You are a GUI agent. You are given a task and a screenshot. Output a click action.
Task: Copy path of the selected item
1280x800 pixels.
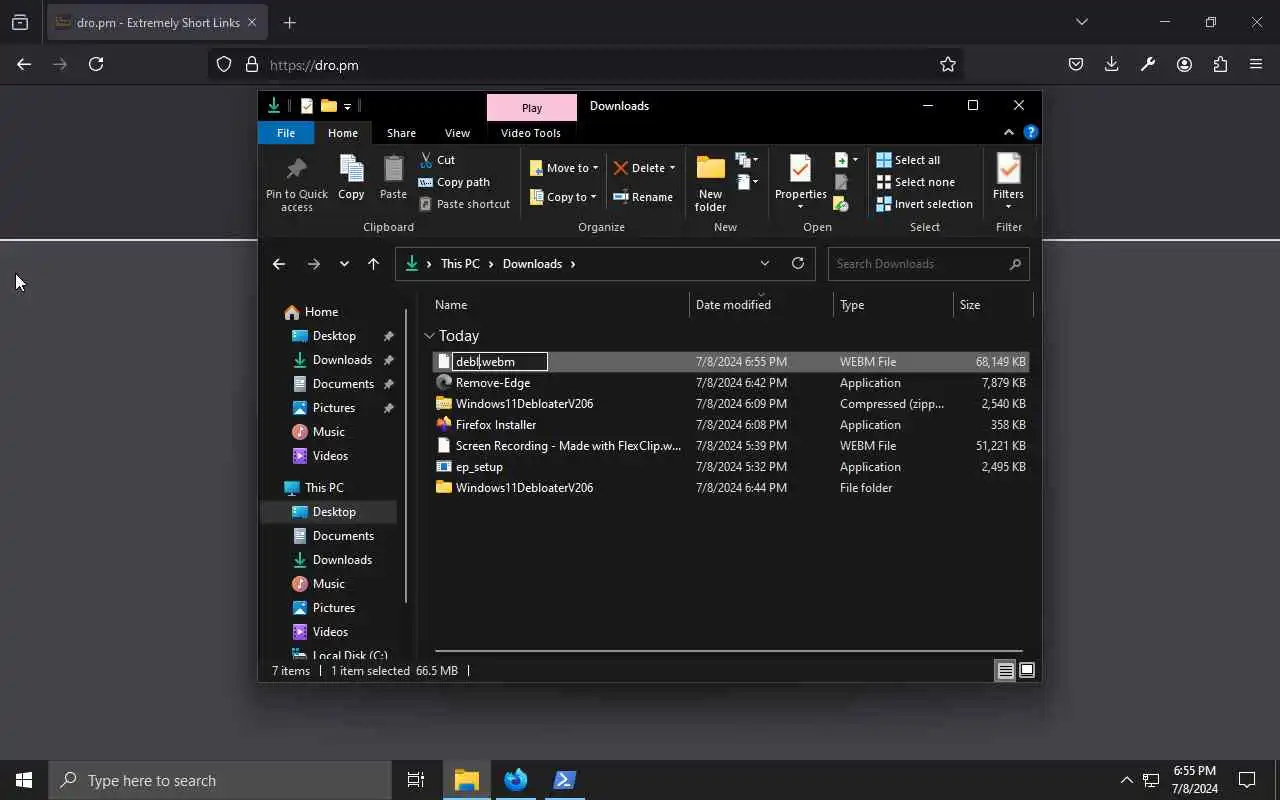pyautogui.click(x=454, y=182)
